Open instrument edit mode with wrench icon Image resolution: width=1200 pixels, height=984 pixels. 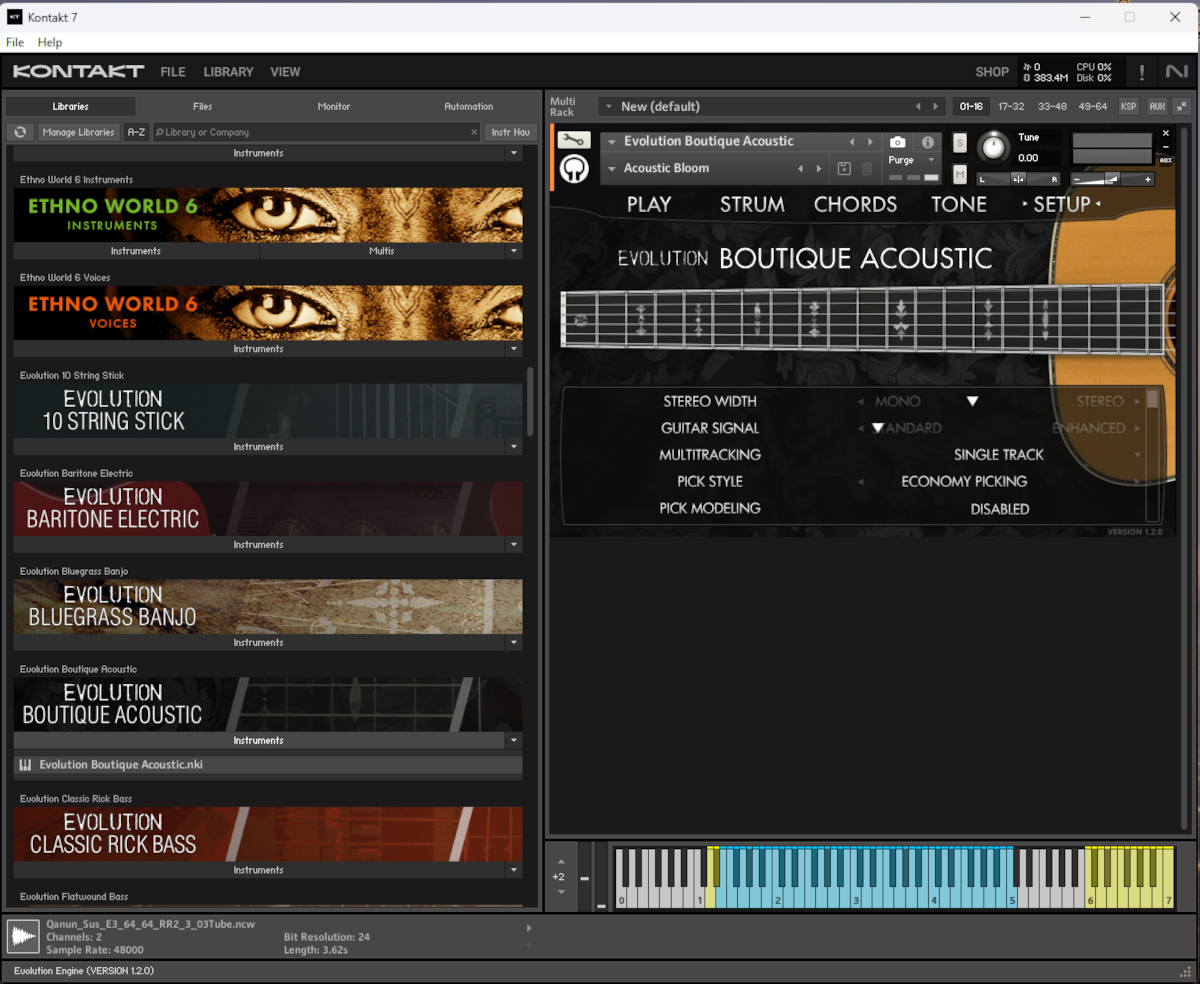(x=574, y=140)
